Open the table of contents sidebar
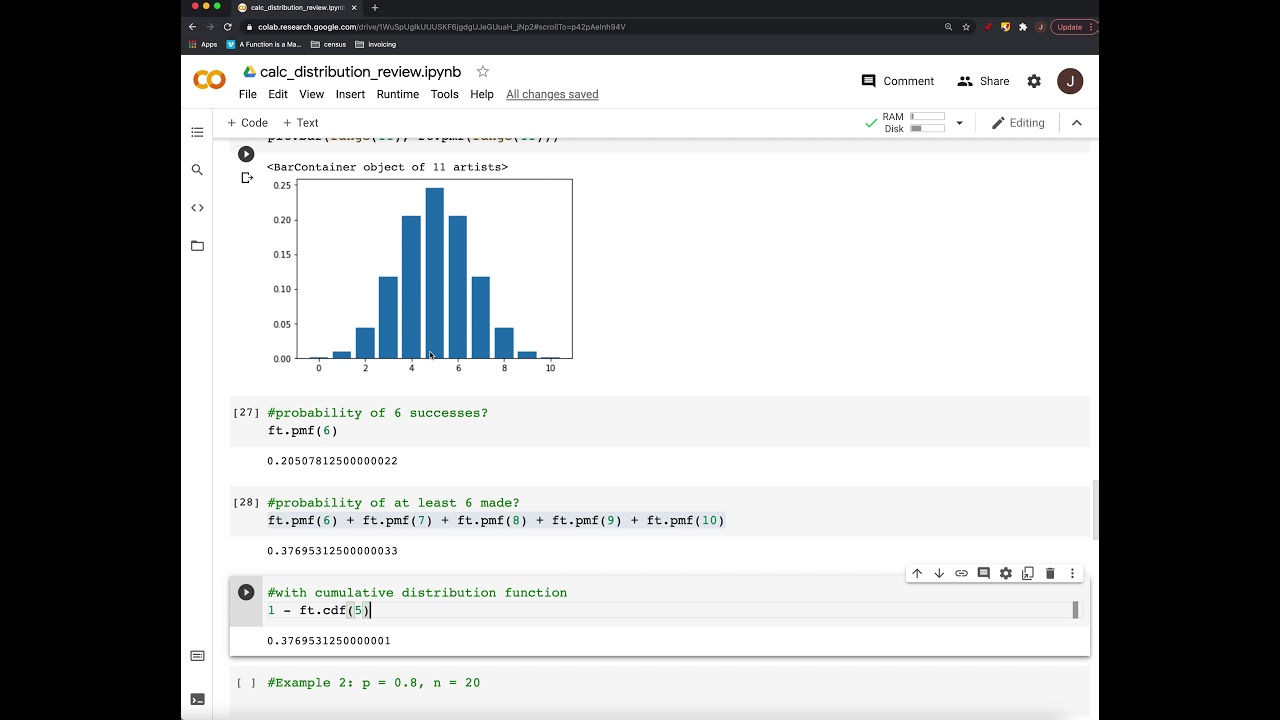Viewport: 1280px width, 720px height. pyautogui.click(x=197, y=132)
